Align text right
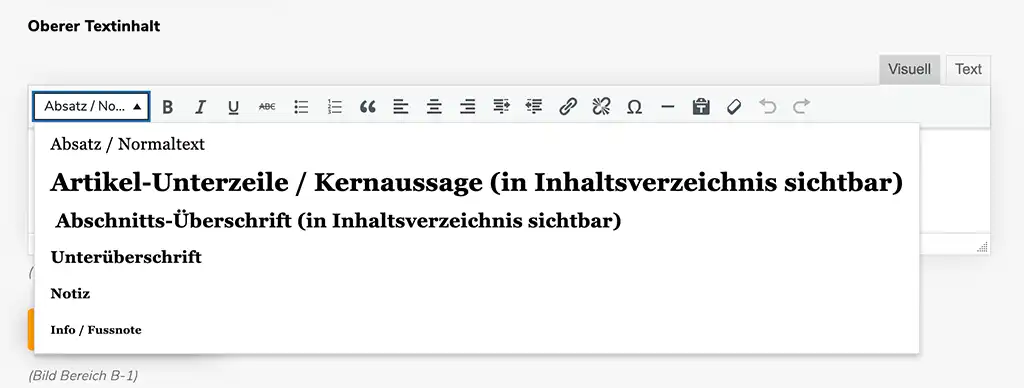 tap(468, 106)
